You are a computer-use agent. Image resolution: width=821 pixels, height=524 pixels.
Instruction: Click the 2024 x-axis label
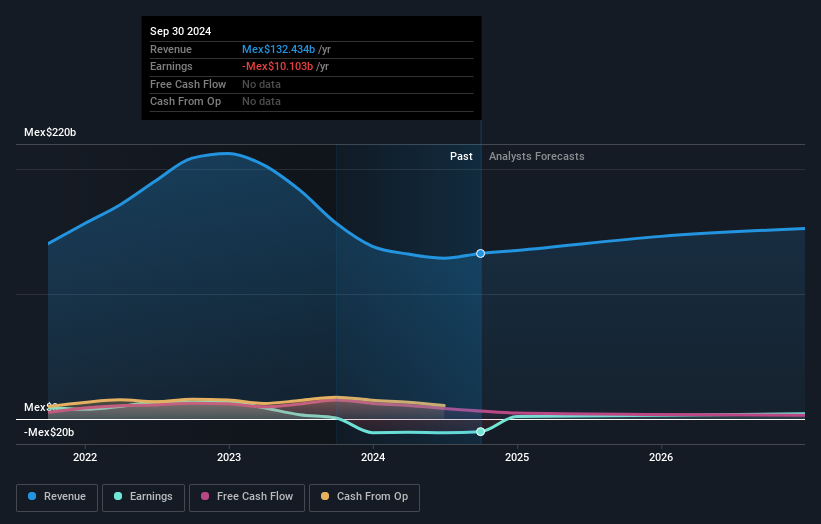373,457
